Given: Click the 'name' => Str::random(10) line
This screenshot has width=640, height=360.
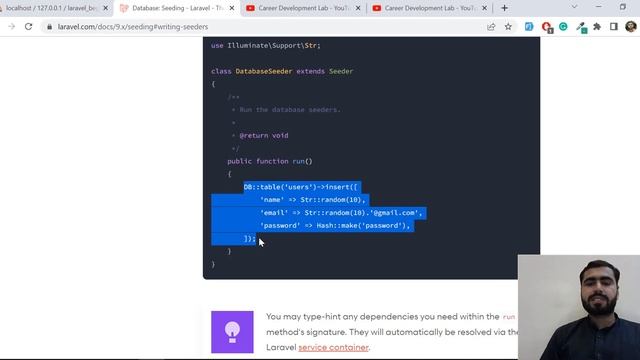Looking at the screenshot, I should tap(313, 200).
